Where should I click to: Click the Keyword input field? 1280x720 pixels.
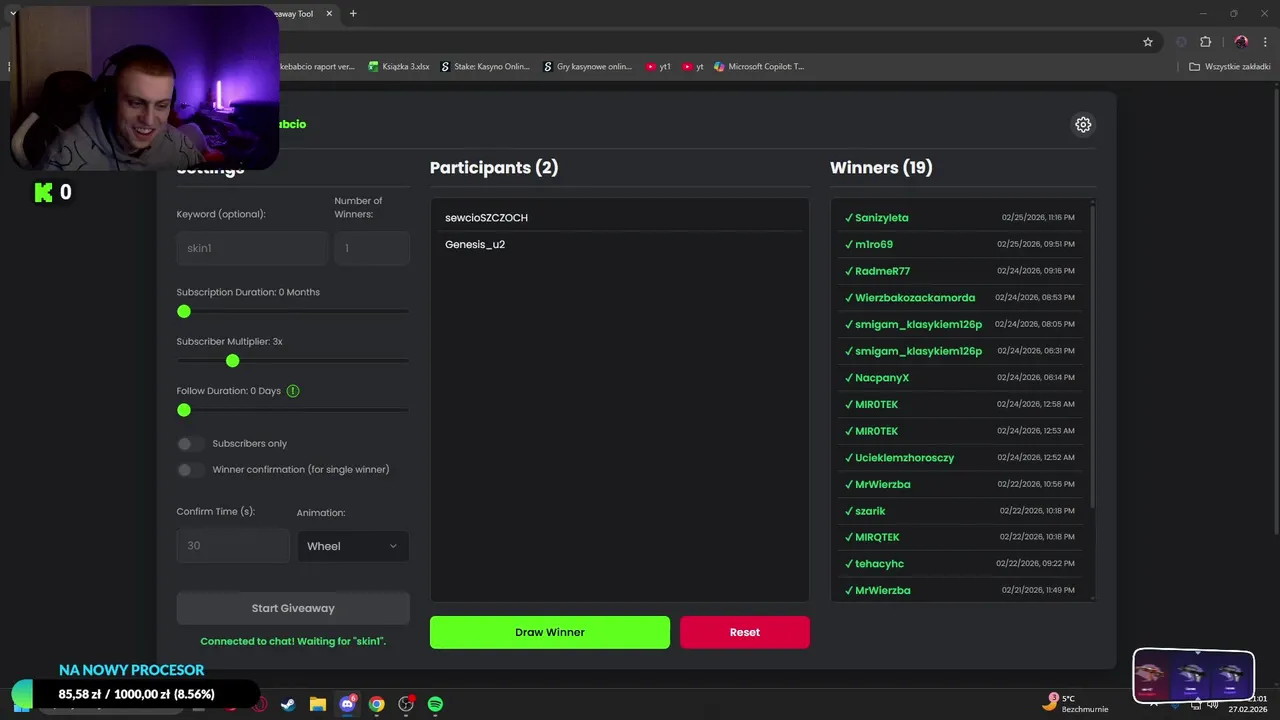pyautogui.click(x=252, y=248)
